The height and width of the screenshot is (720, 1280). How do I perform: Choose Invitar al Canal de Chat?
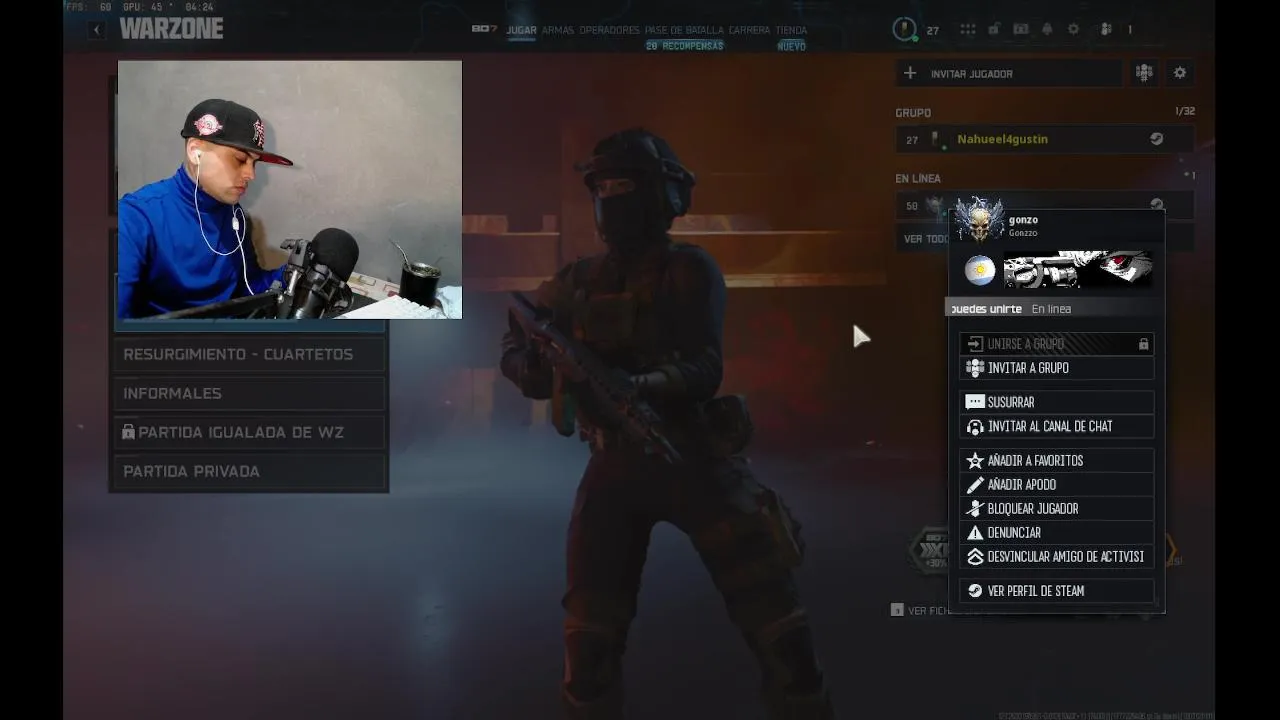click(1056, 426)
